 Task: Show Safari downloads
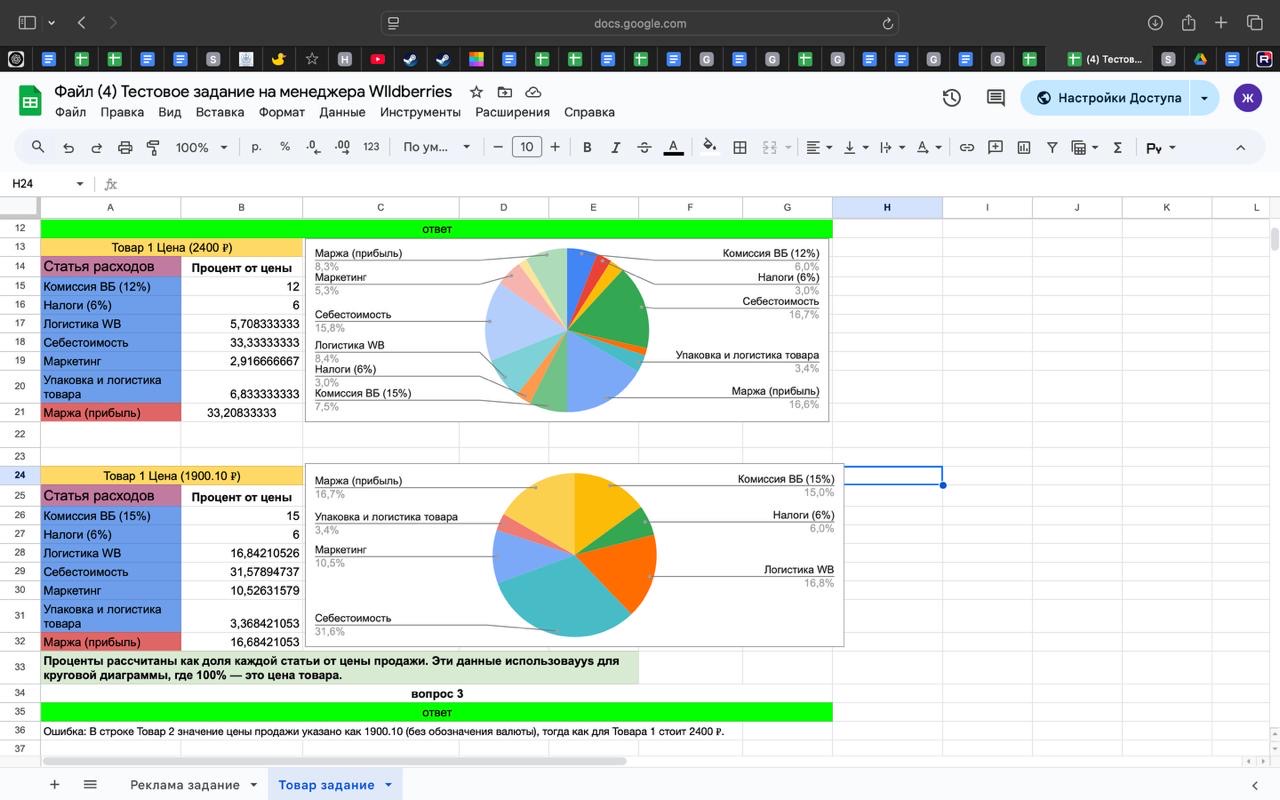pyautogui.click(x=1155, y=23)
